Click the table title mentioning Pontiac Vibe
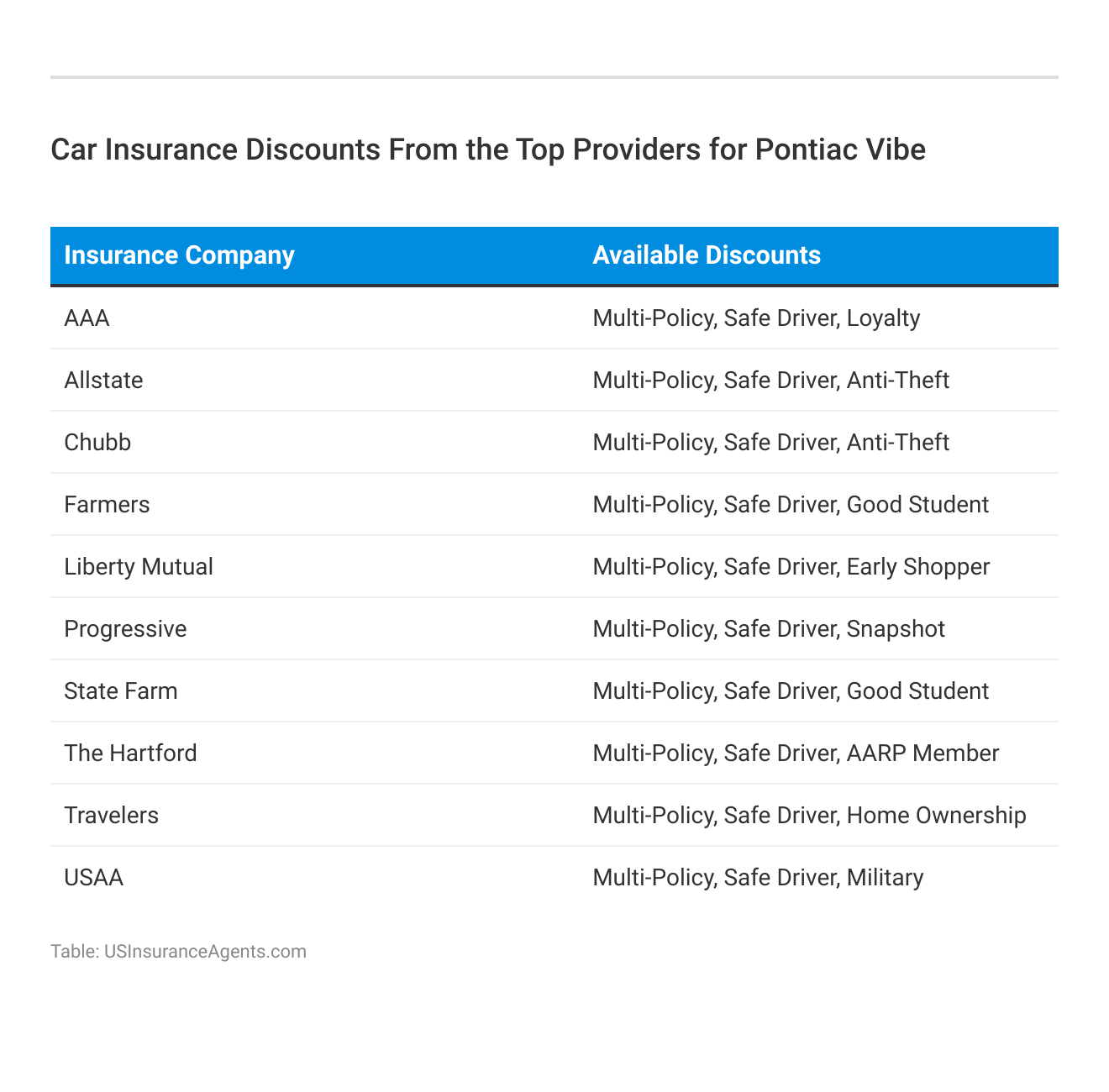Image resolution: width=1109 pixels, height=1092 pixels. point(488,150)
